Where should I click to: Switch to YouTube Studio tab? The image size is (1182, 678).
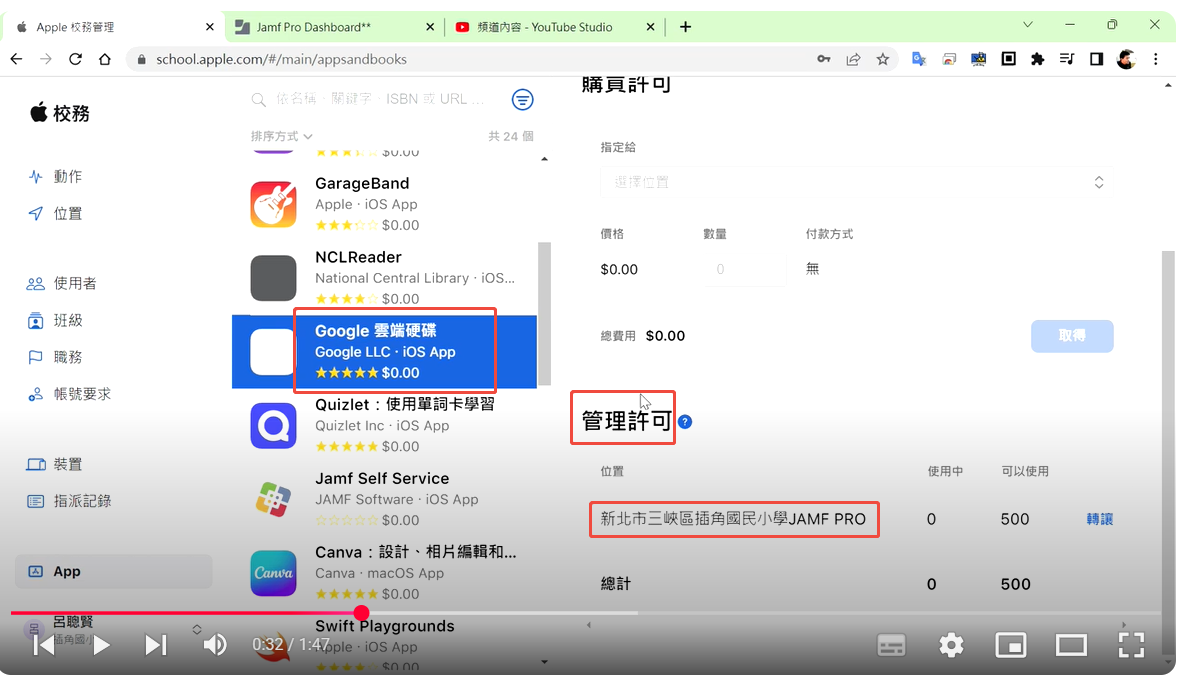pyautogui.click(x=554, y=27)
